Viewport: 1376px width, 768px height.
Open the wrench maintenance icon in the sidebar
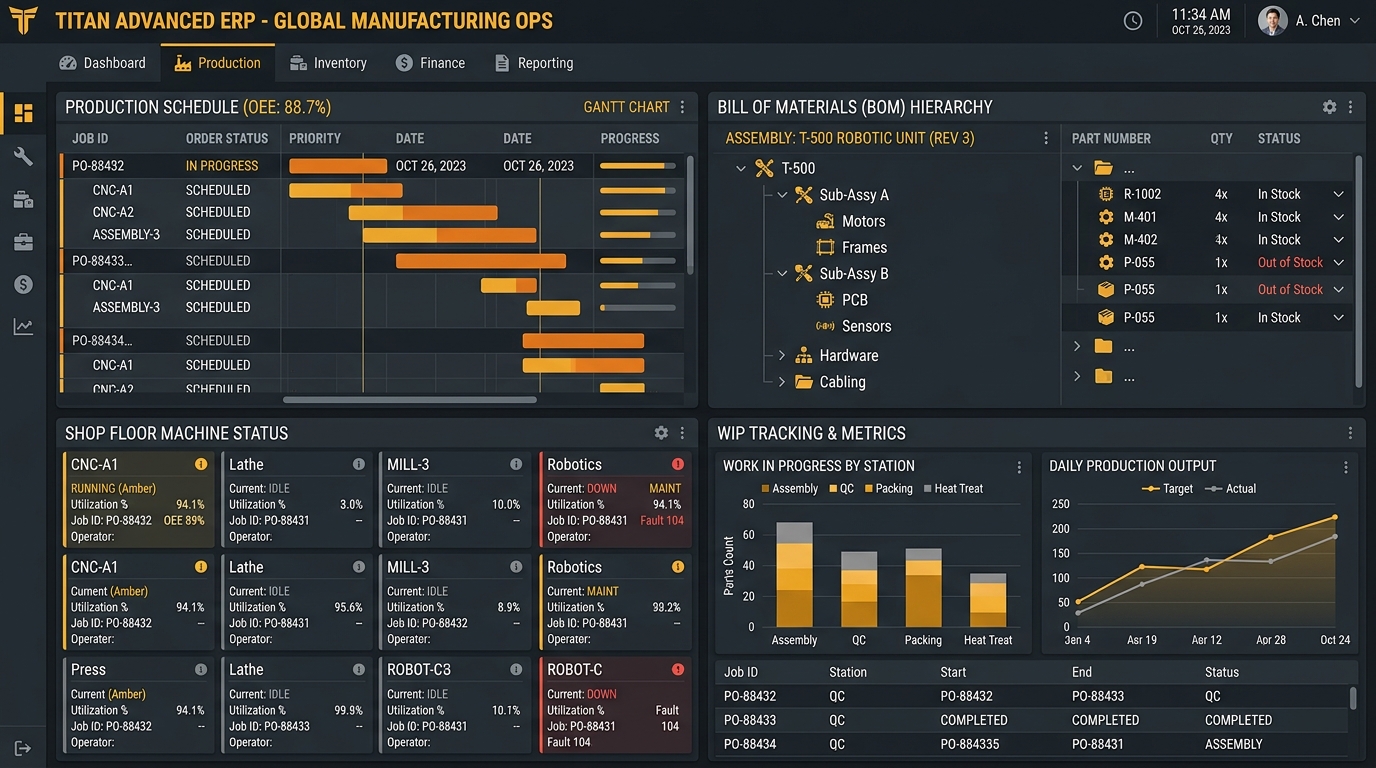click(23, 157)
